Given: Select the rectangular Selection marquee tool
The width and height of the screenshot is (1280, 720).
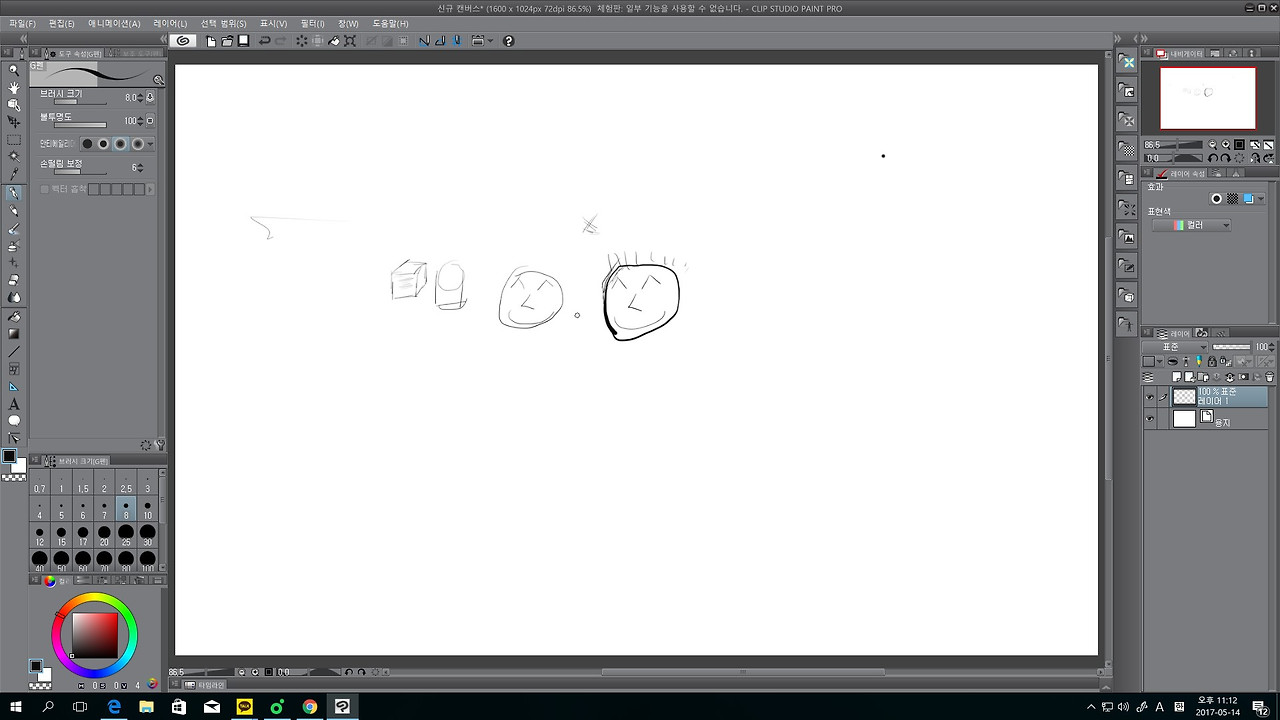Looking at the screenshot, I should 14,140.
